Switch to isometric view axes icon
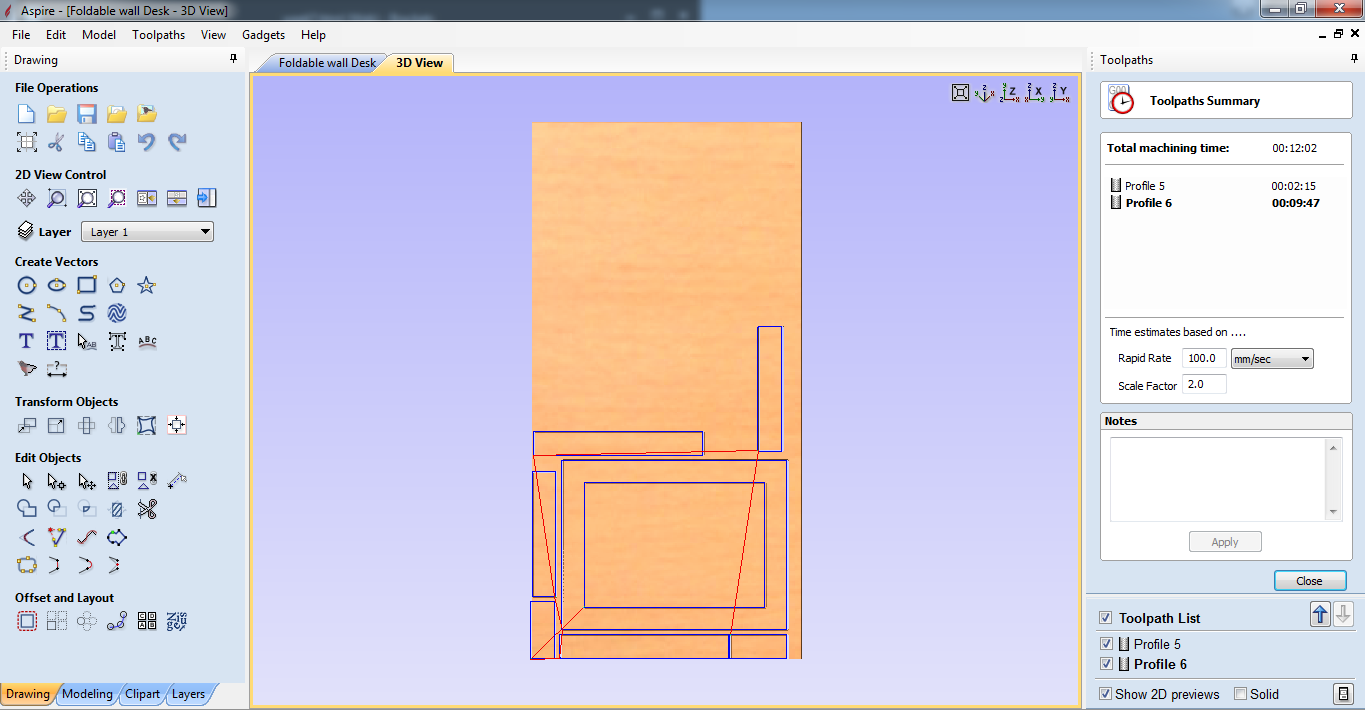This screenshot has width=1365, height=710. coord(985,93)
